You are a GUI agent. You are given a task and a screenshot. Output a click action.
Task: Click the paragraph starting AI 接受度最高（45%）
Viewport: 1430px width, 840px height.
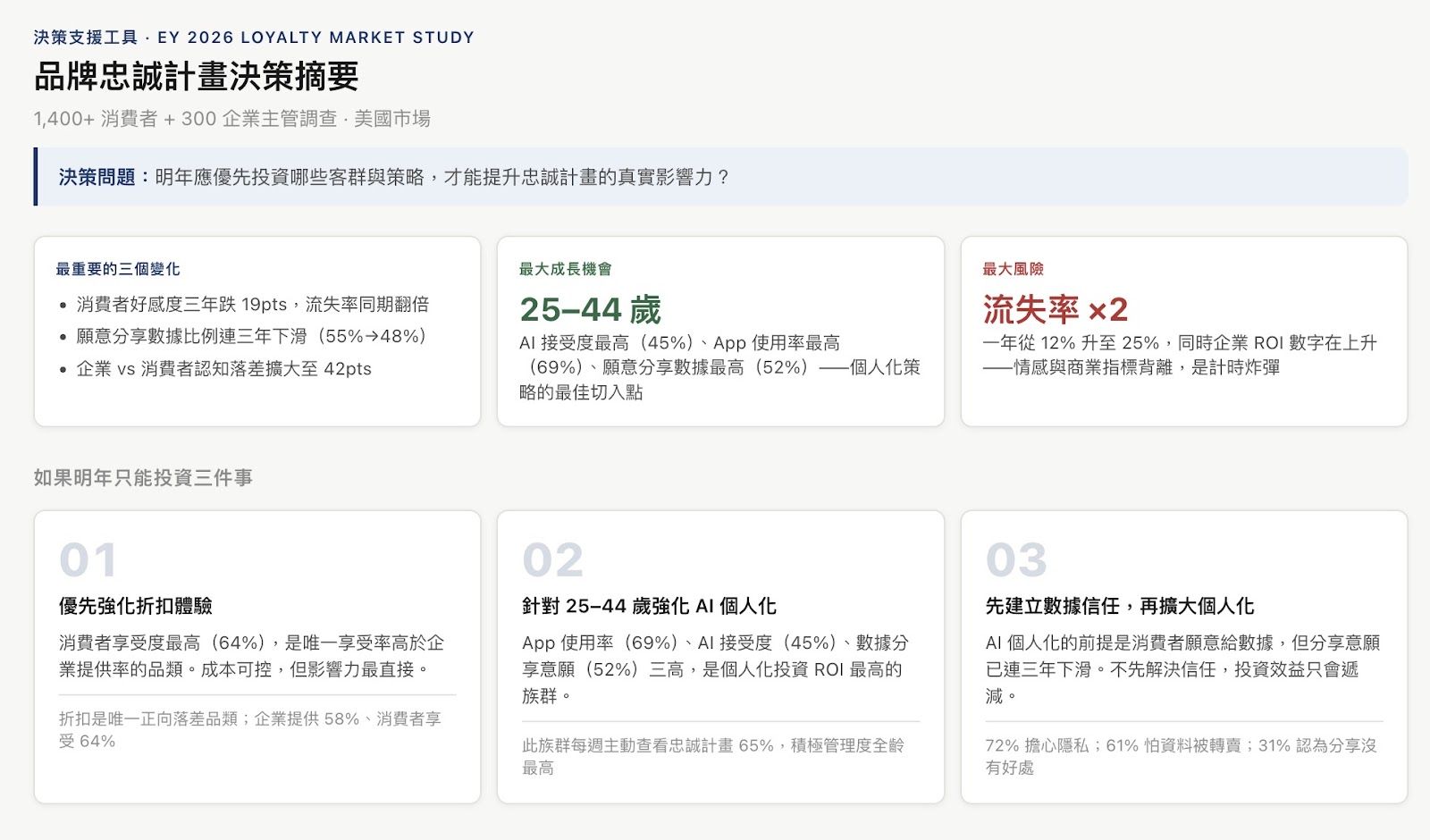720,367
